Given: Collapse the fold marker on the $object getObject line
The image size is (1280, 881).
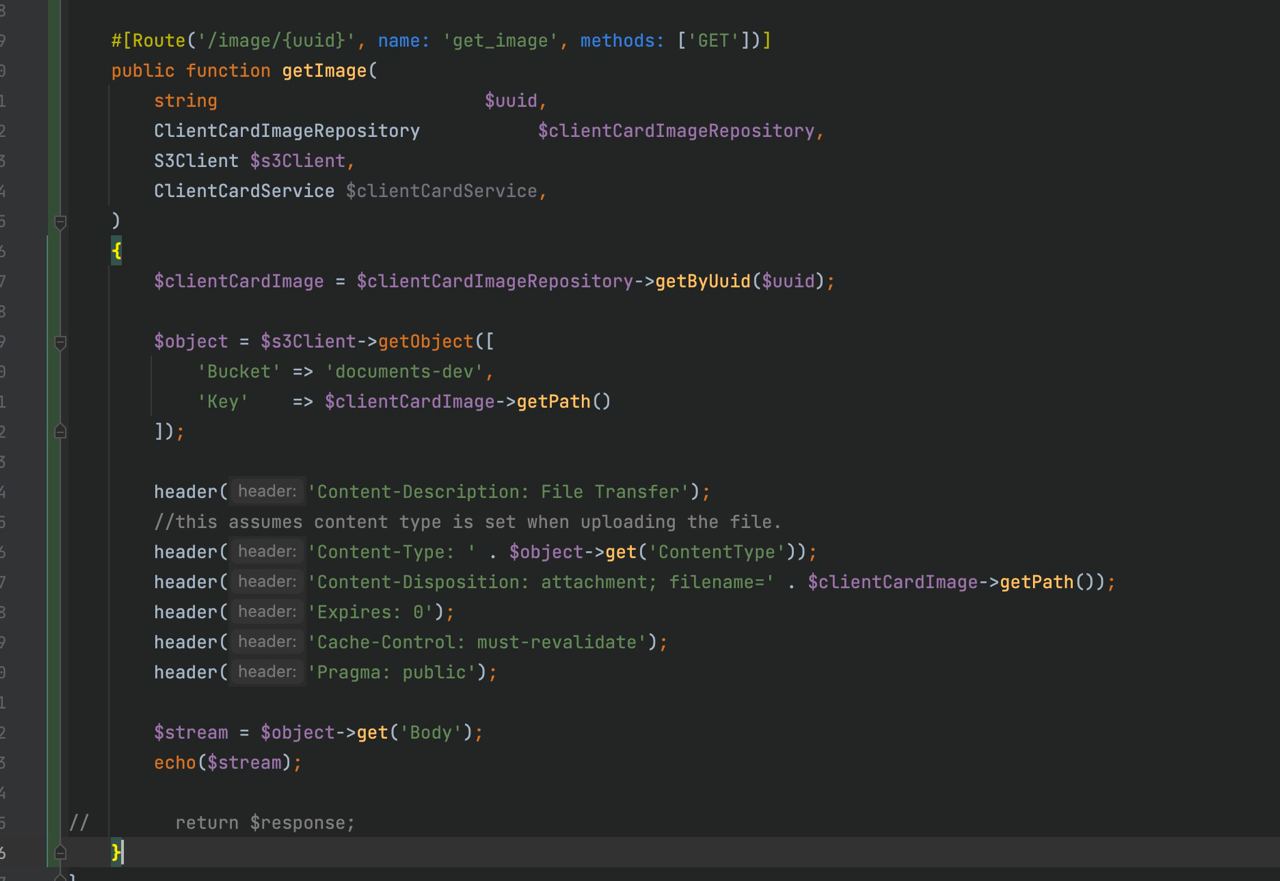Looking at the screenshot, I should (60, 342).
